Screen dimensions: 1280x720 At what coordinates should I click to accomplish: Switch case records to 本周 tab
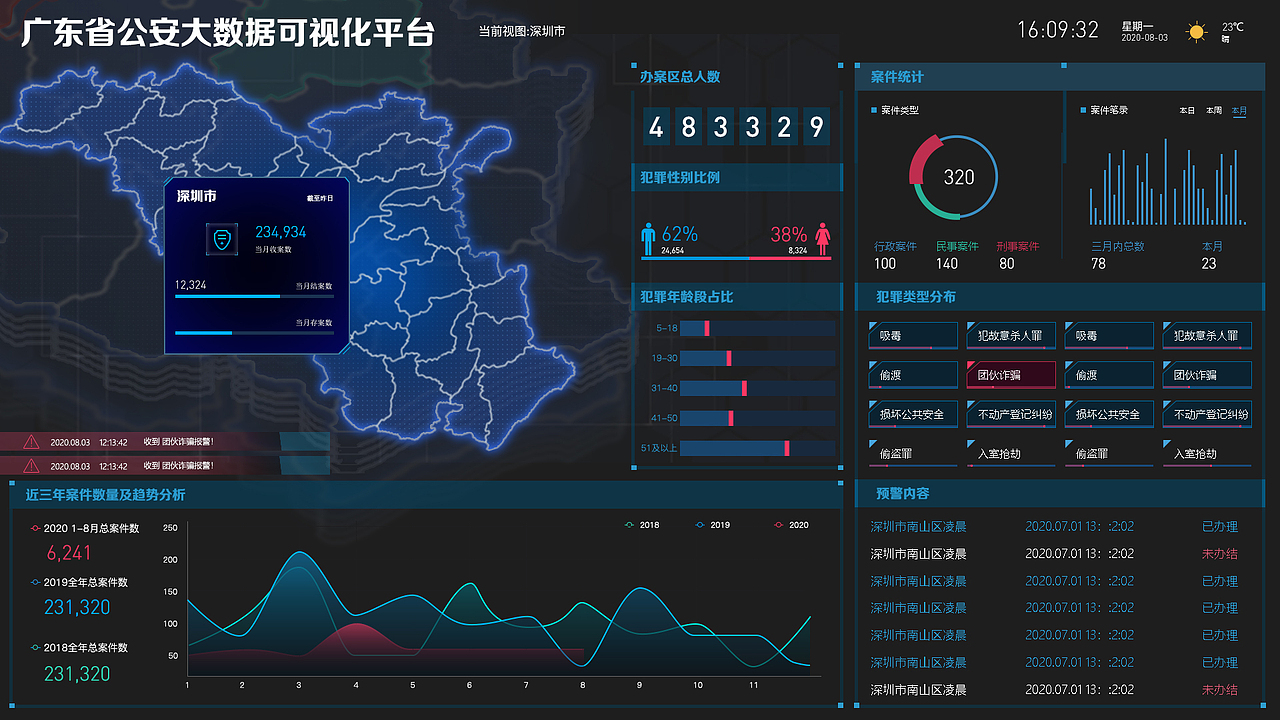point(1213,110)
